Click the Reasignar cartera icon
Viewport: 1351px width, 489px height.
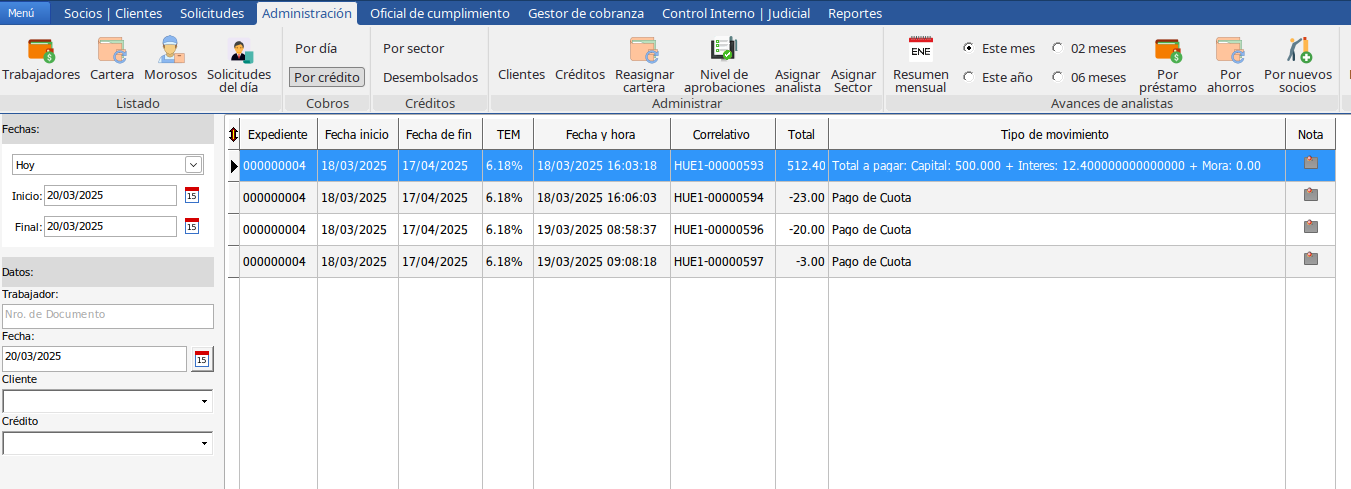644,50
